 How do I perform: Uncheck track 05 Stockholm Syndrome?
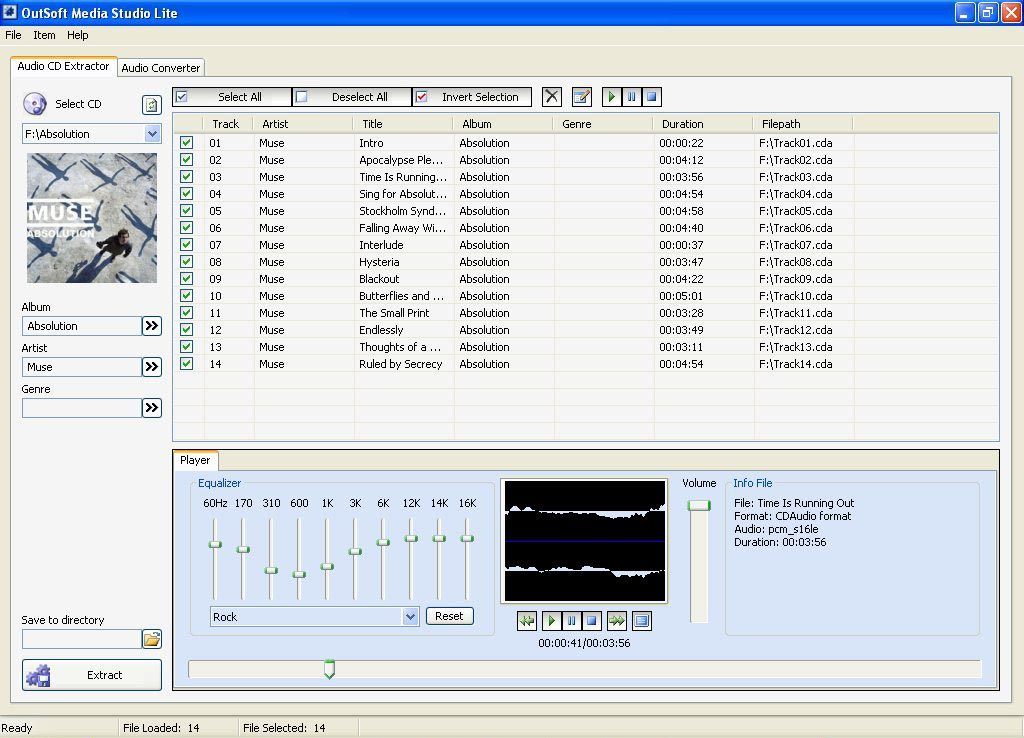tap(187, 211)
